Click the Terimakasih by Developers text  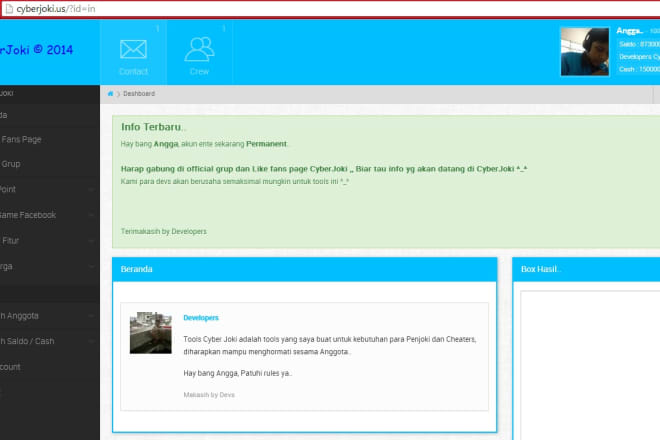click(164, 232)
